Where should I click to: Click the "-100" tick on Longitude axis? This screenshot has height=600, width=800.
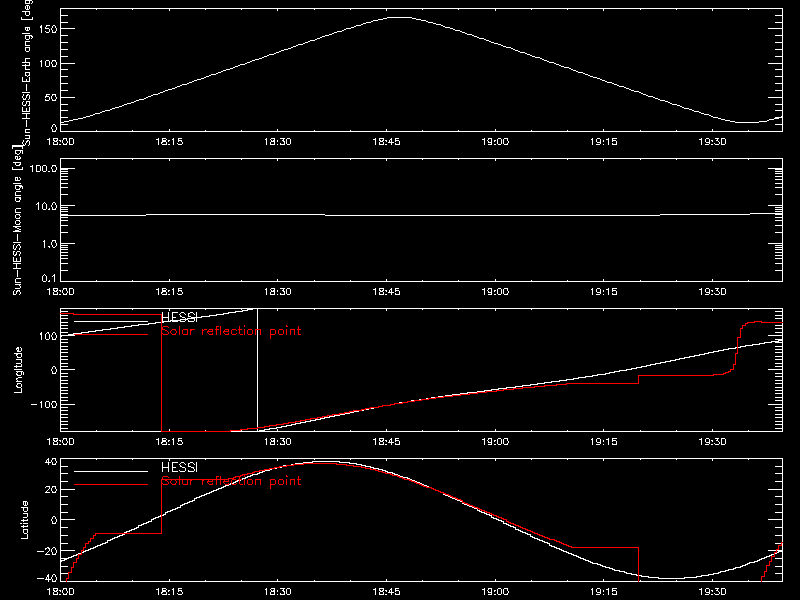coord(44,404)
